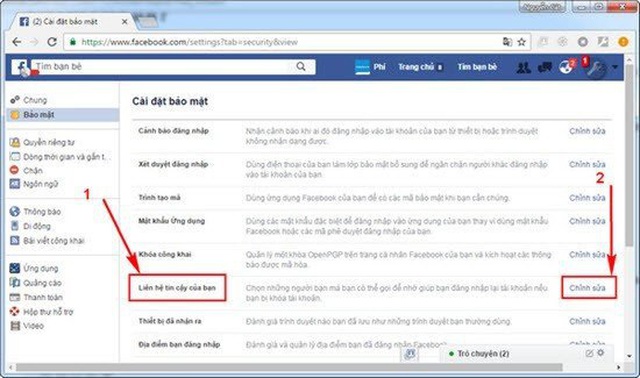Viewport: 640px width, 378px height.
Task: Click the search magnifier icon
Action: coord(301,67)
